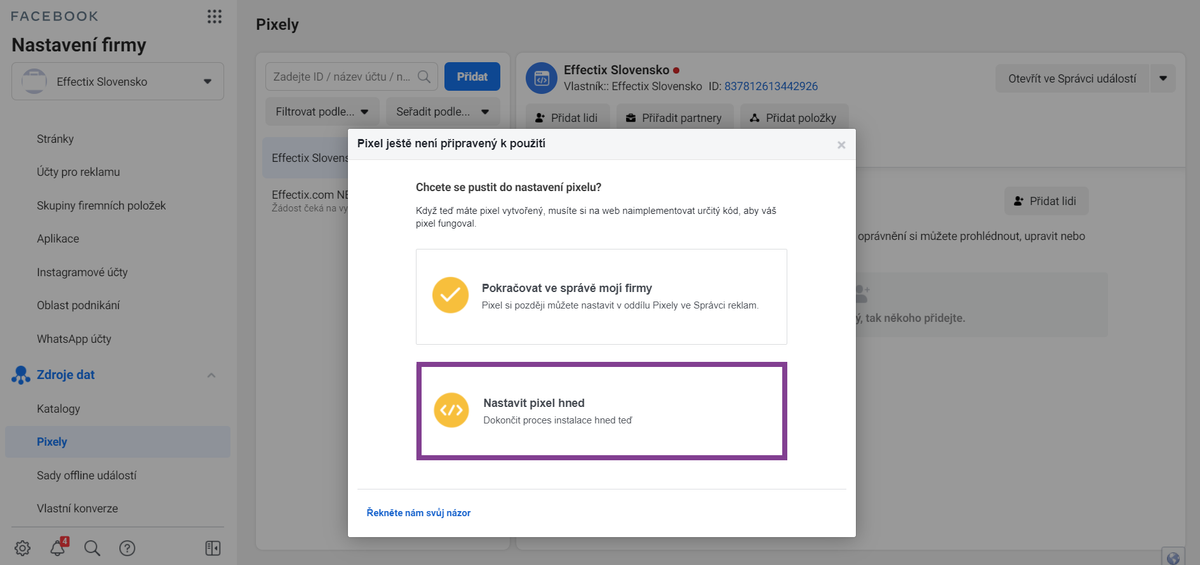This screenshot has height=565, width=1200.
Task: Close the pixel setup dialog
Action: (x=841, y=145)
